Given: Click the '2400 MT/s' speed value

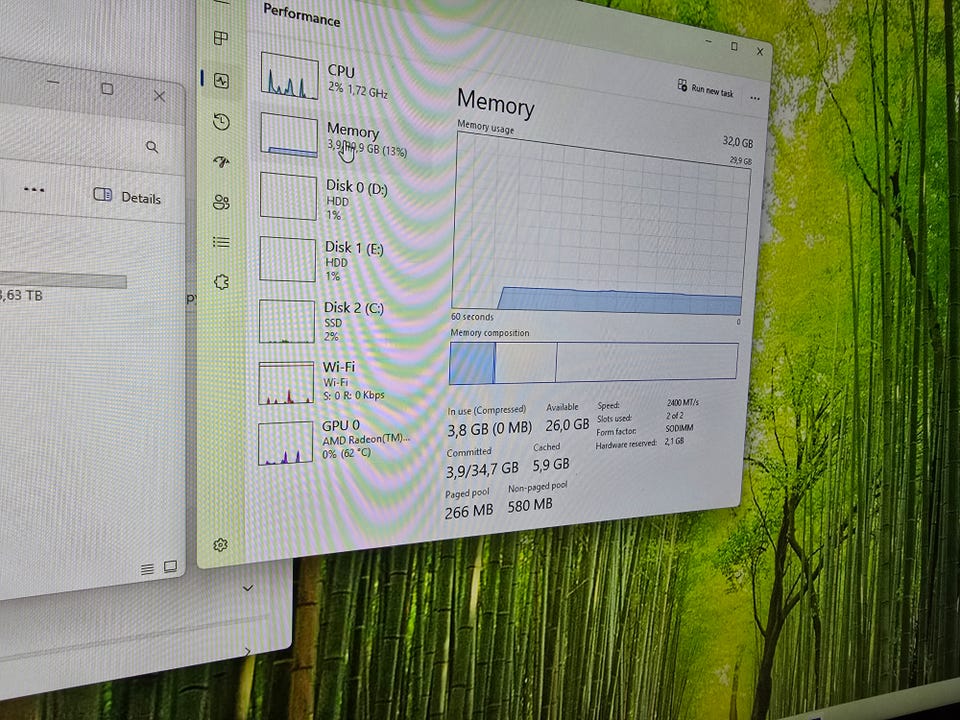Looking at the screenshot, I should [683, 402].
